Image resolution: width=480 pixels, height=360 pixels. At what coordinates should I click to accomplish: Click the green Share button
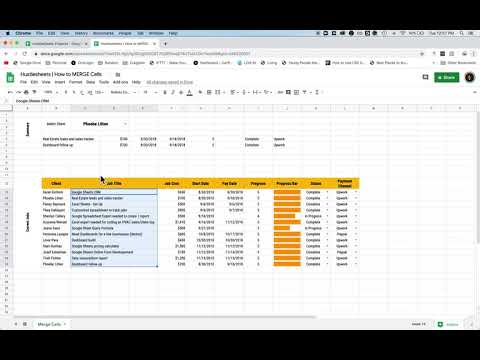coord(447,77)
